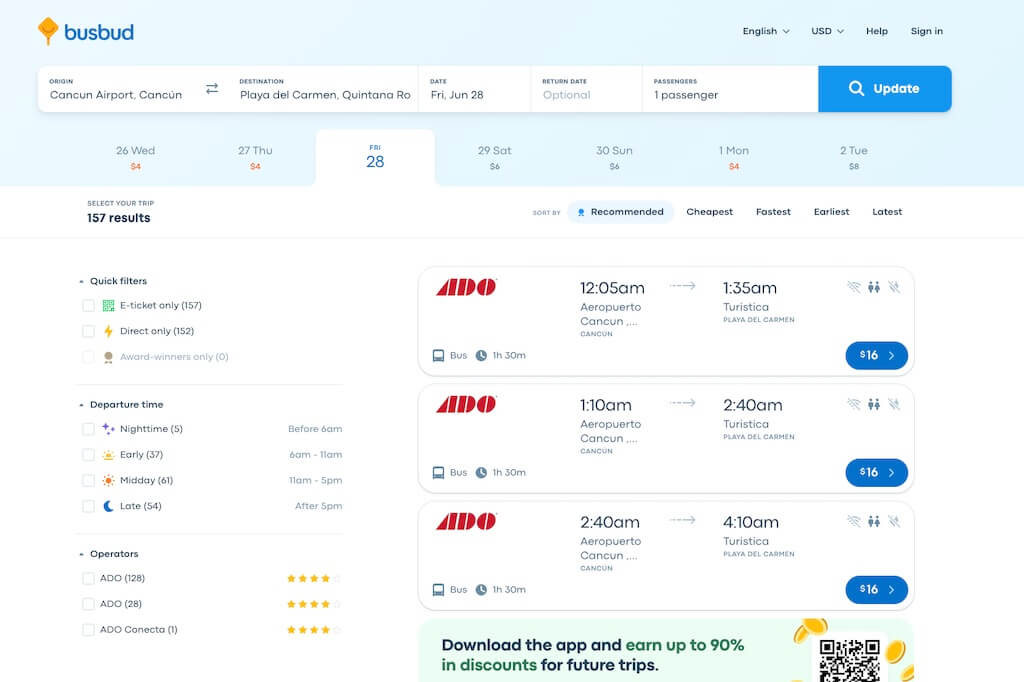Check the ADO Conecta operator filter
Viewport: 1024px width, 682px height.
pyautogui.click(x=88, y=630)
